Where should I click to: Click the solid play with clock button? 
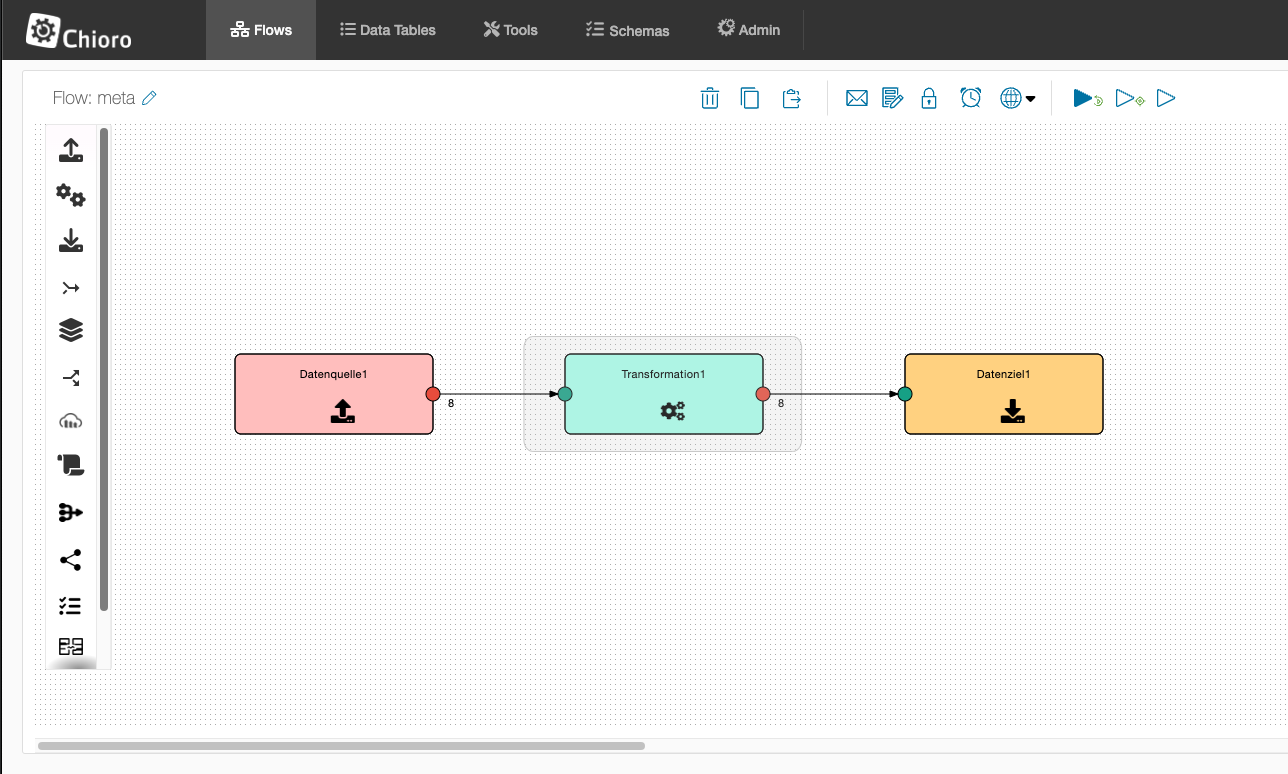tap(1087, 98)
